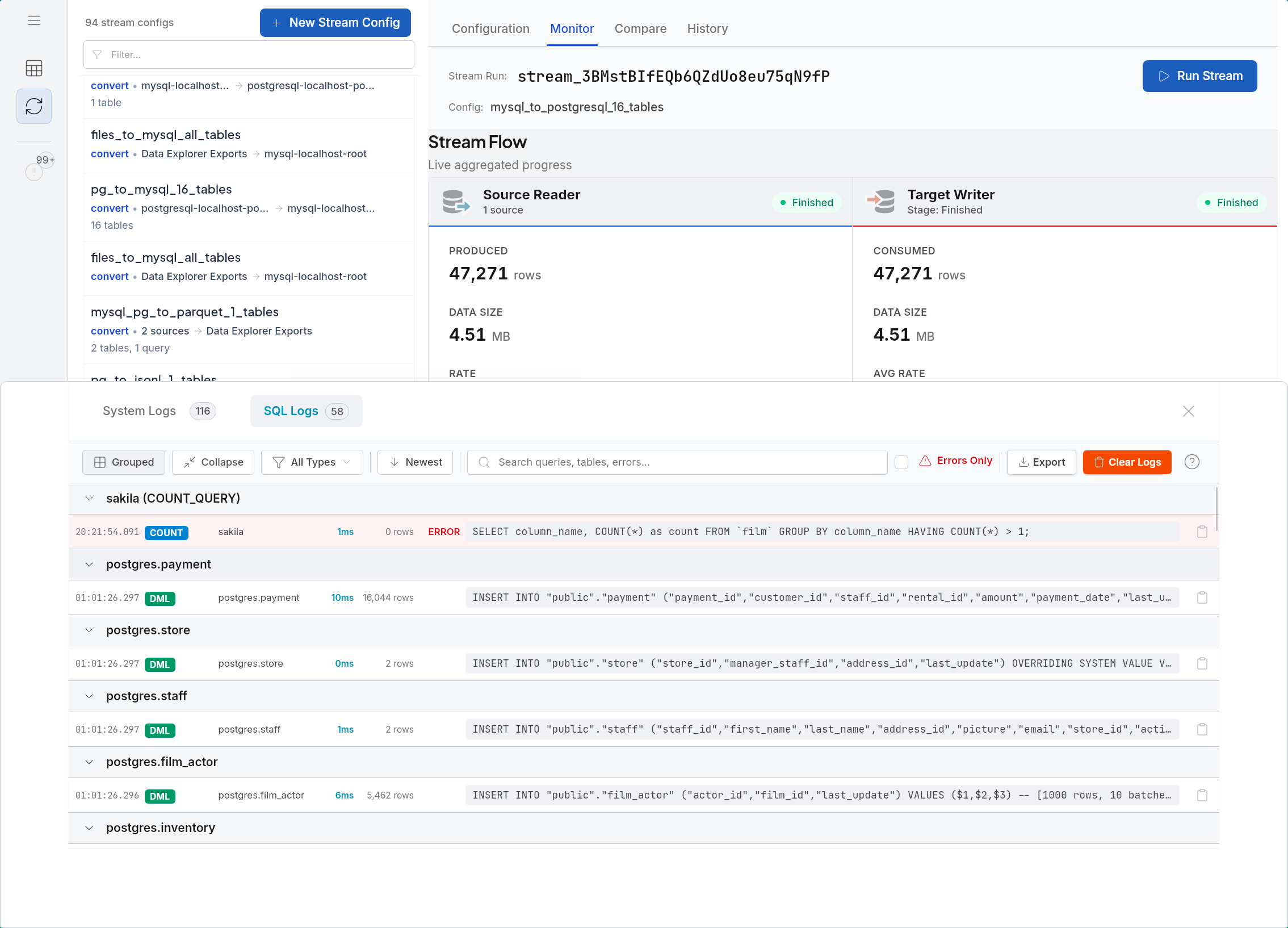Open the hamburger menu icon
The height and width of the screenshot is (928, 1288).
(34, 20)
